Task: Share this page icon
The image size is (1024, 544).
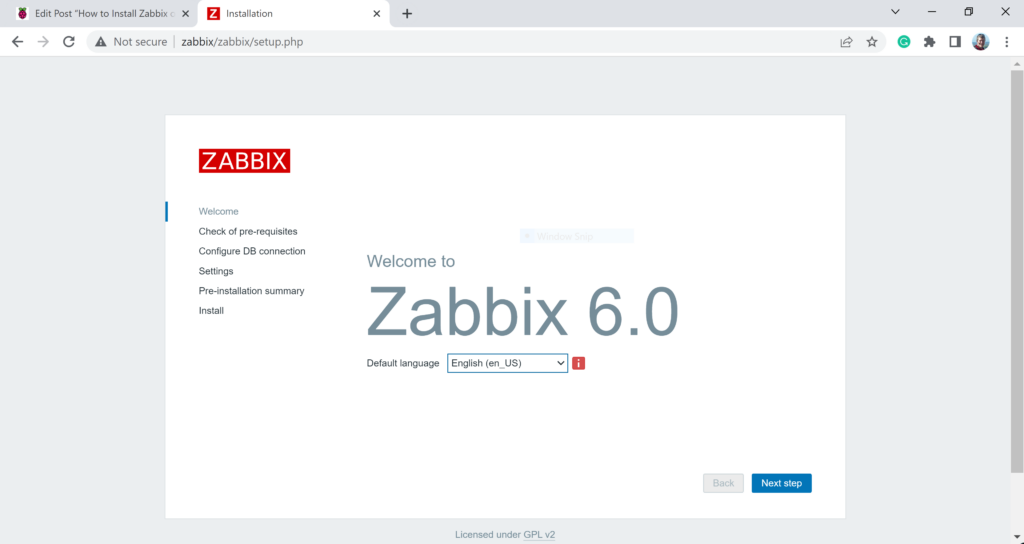Action: tap(846, 42)
